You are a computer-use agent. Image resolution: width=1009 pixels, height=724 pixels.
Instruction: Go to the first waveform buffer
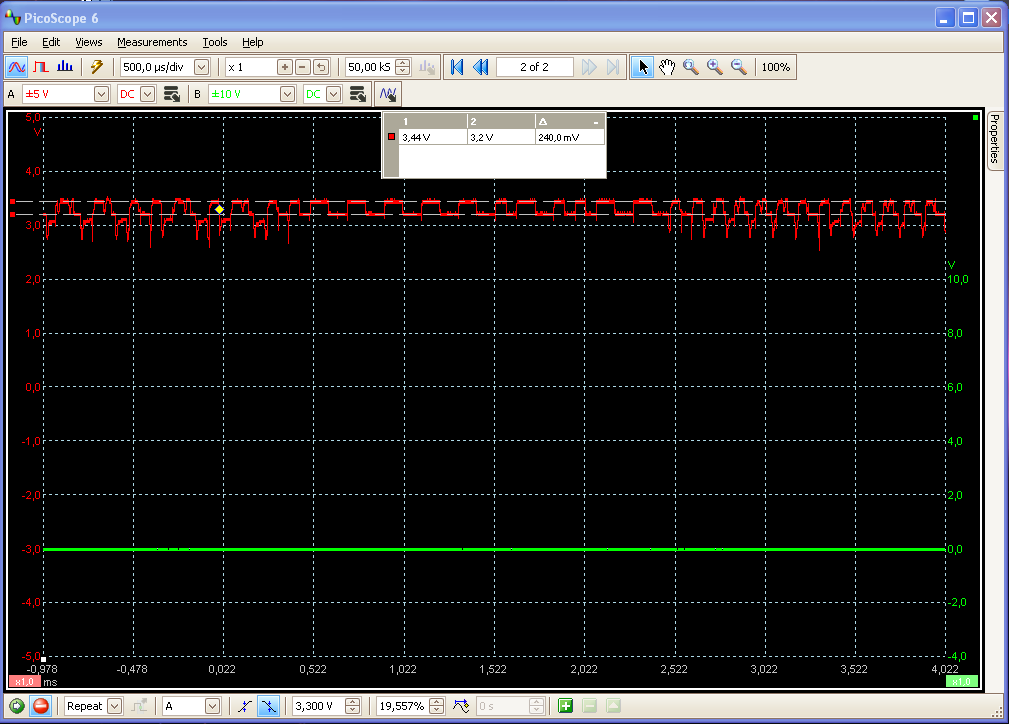pyautogui.click(x=457, y=67)
